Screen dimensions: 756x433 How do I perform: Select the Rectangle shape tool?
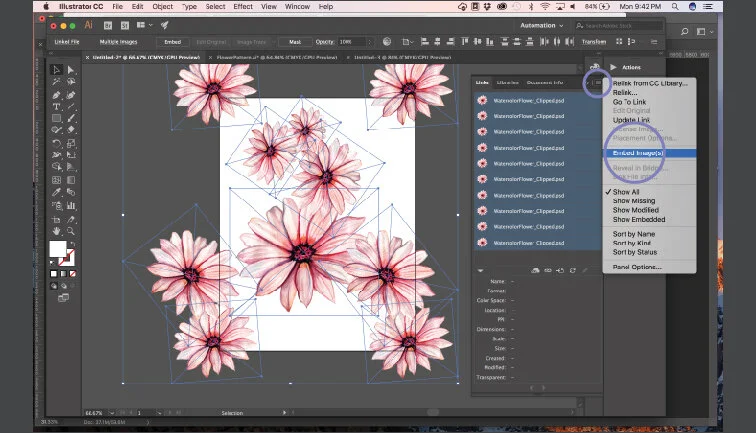56,118
